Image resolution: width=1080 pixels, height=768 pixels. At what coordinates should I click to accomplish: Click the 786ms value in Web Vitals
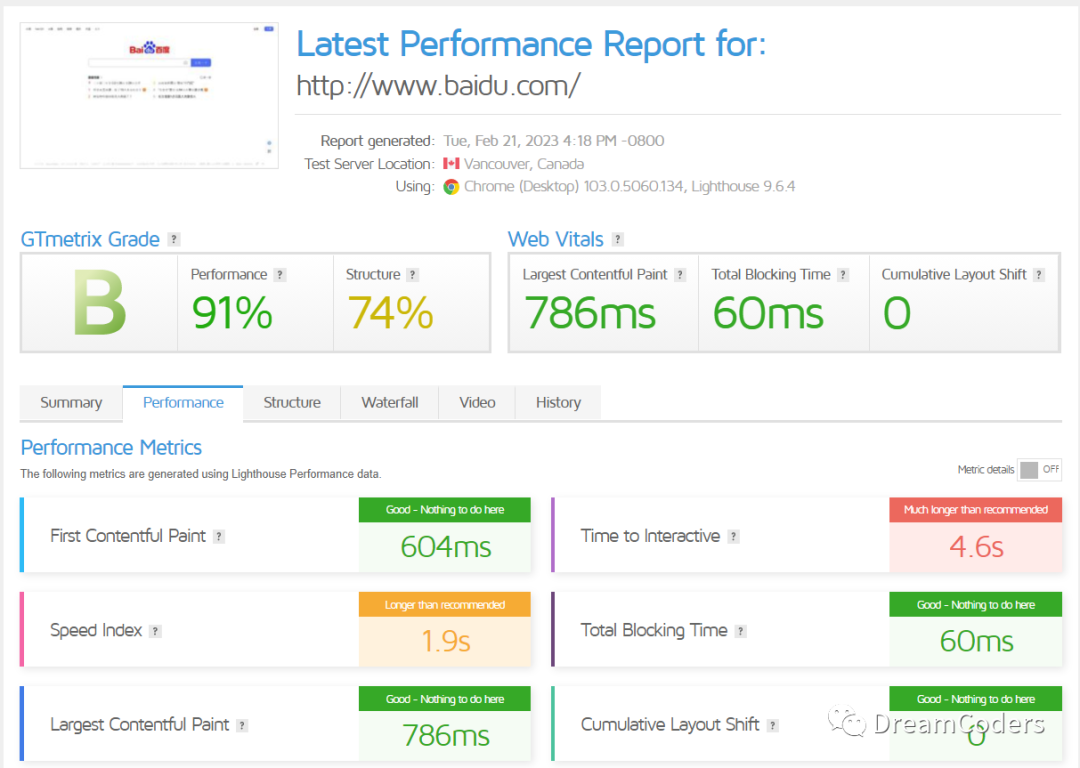590,313
